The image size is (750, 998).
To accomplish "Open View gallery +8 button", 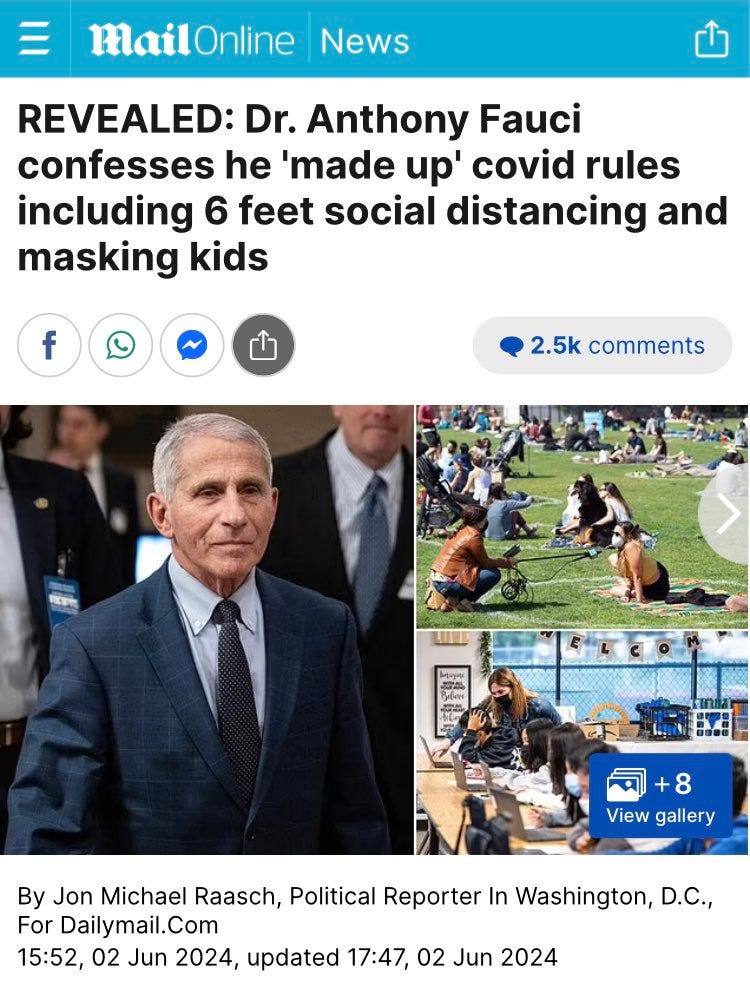I will point(660,796).
